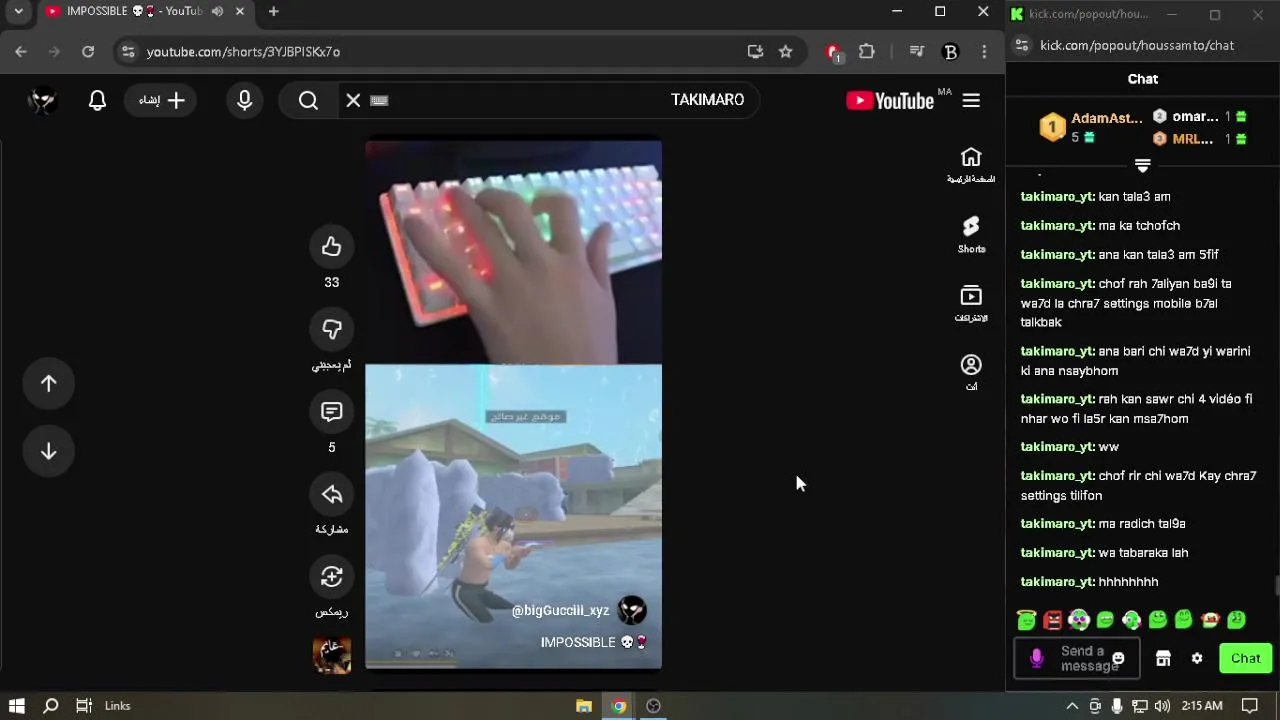Open File Explorer from taskbar
The width and height of the screenshot is (1280, 720).
point(584,706)
